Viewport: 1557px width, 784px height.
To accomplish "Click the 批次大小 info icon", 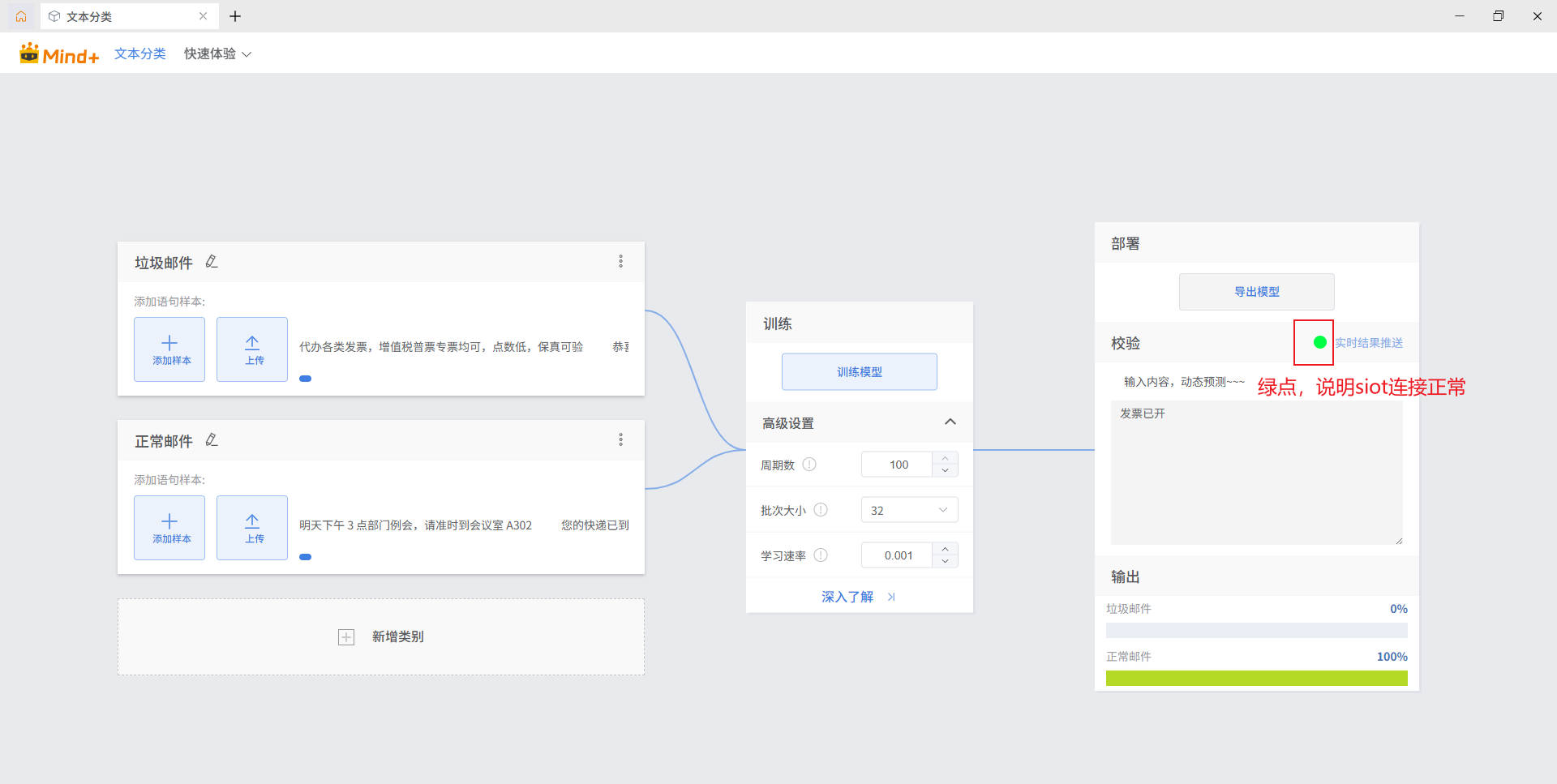I will 821,510.
